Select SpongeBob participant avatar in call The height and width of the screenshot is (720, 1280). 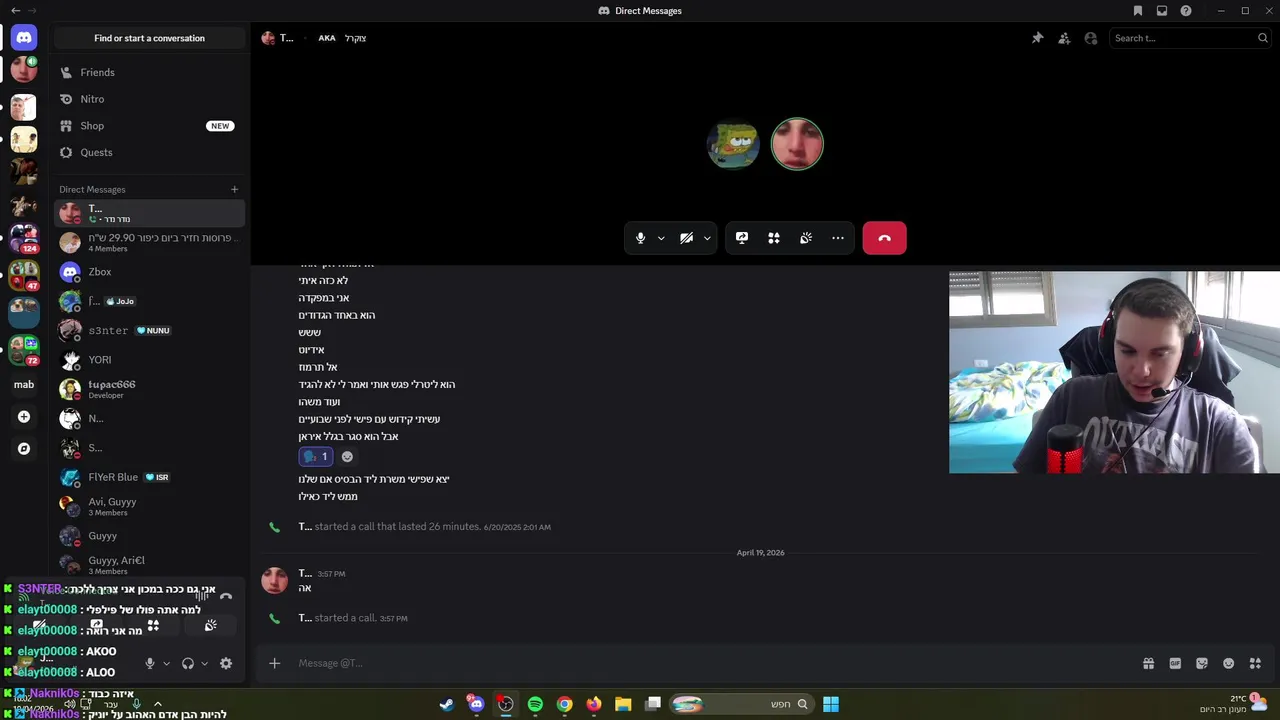click(x=733, y=145)
